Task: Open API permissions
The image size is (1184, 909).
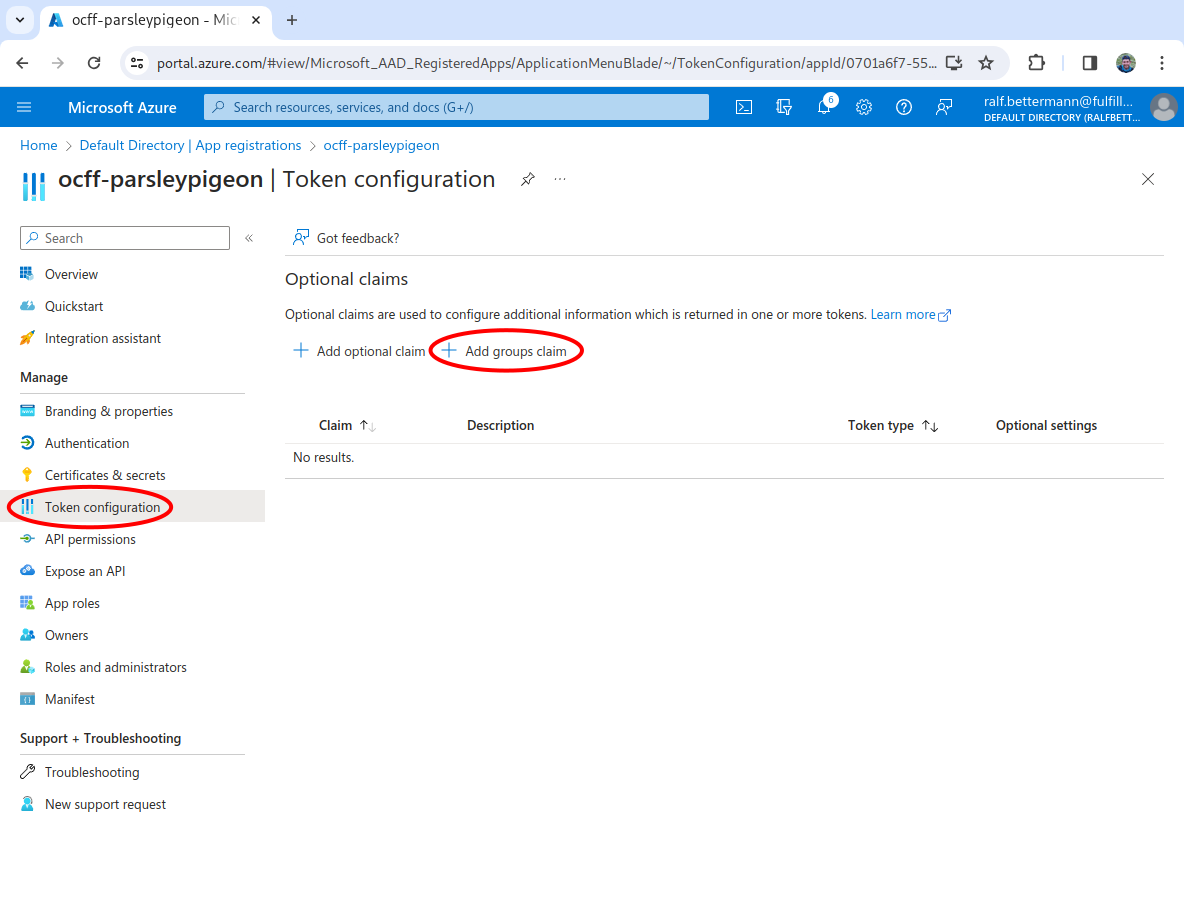Action: tap(90, 539)
